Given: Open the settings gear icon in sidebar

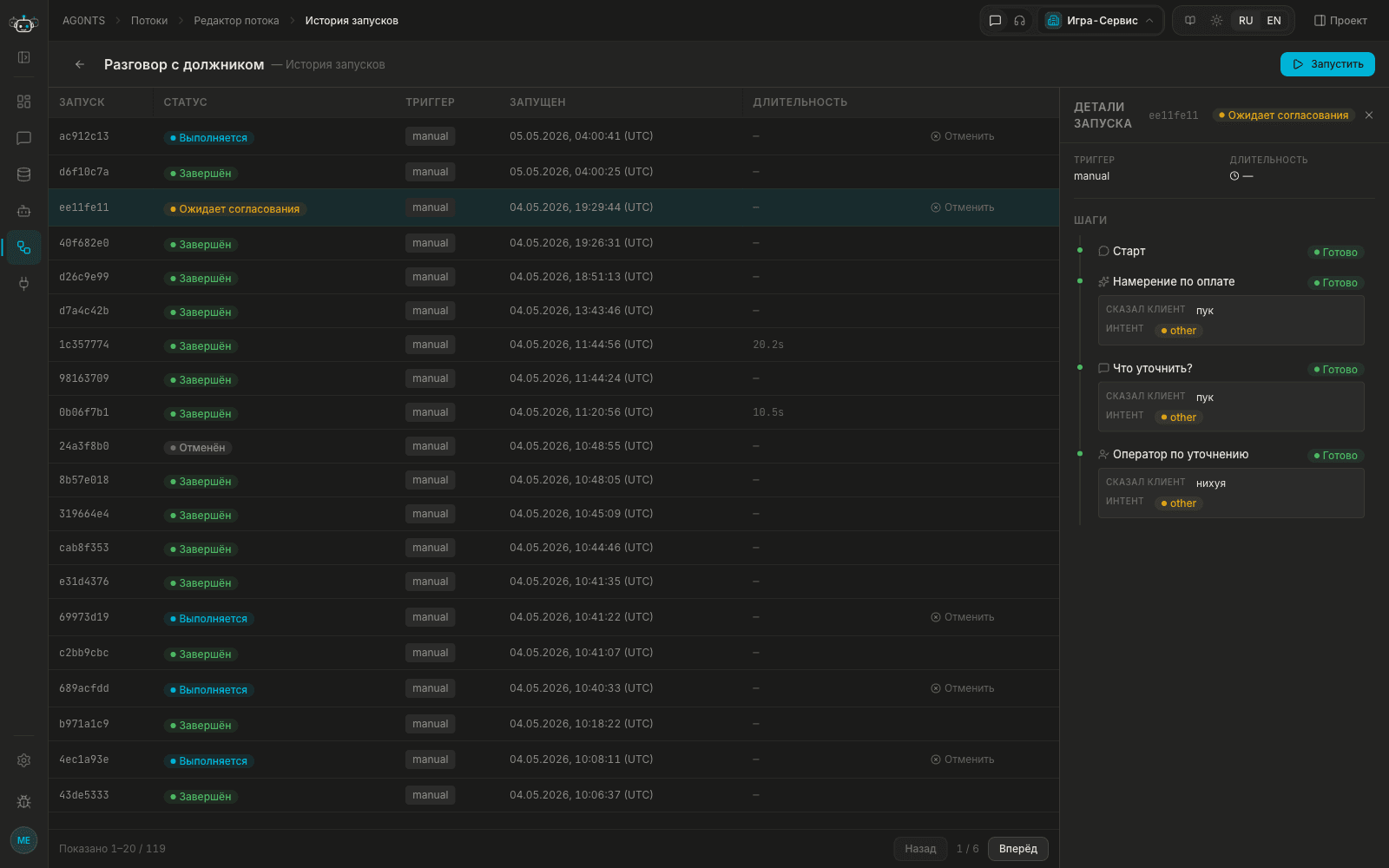Looking at the screenshot, I should [23, 760].
